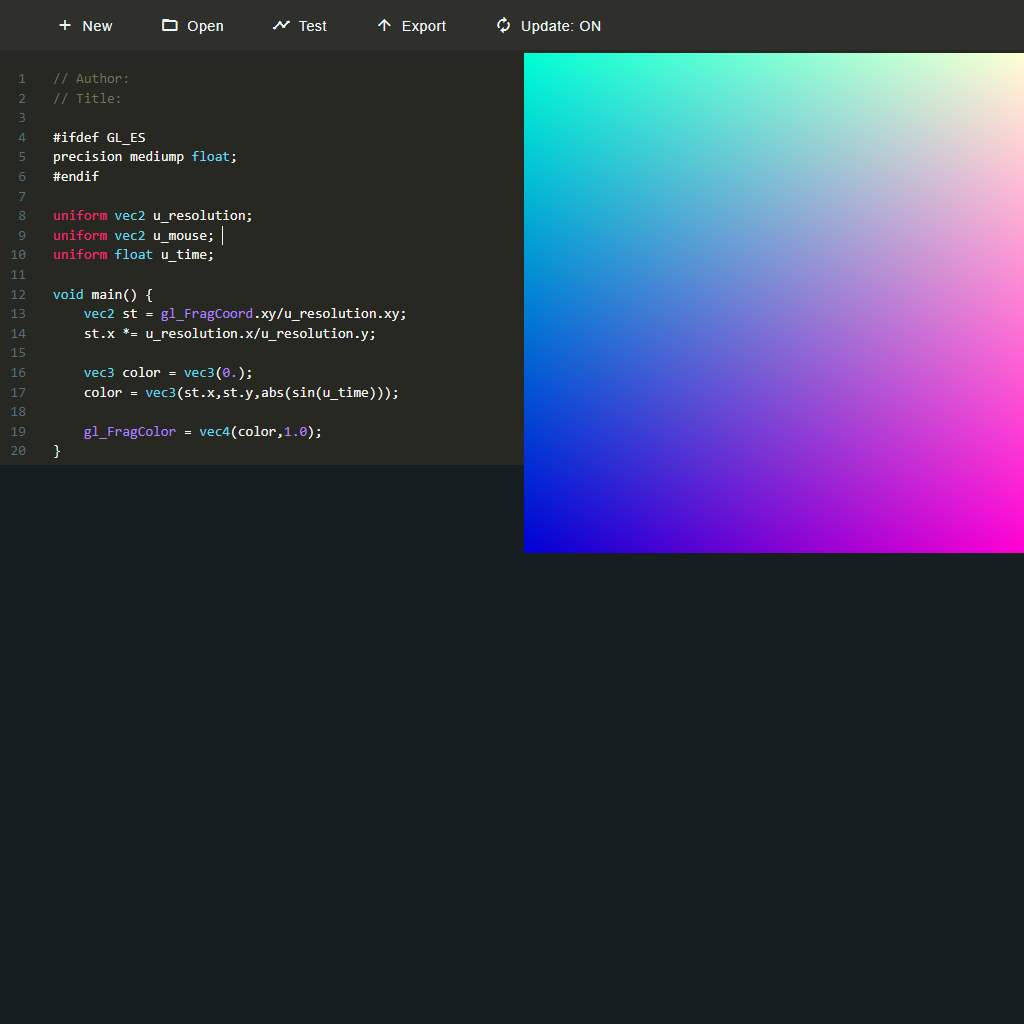
Task: Open a shader file using Open
Action: tap(192, 25)
